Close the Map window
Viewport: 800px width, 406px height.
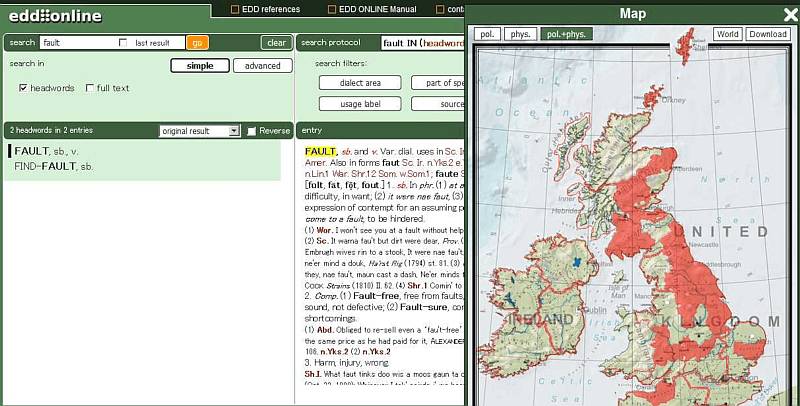click(789, 13)
